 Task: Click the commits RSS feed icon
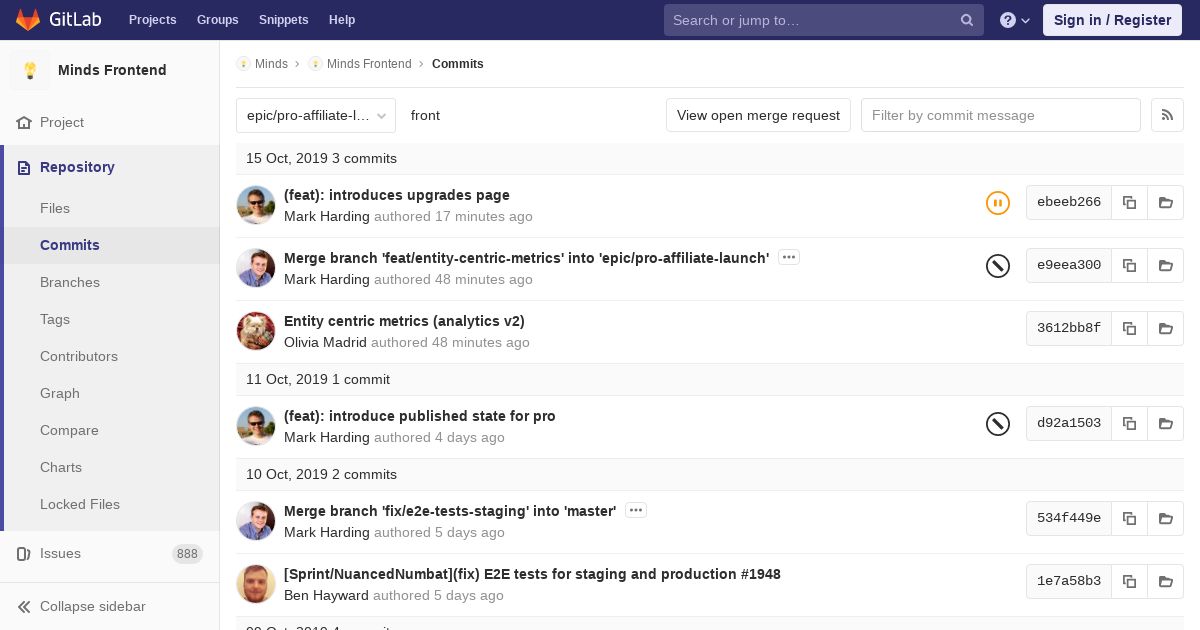click(x=1167, y=115)
